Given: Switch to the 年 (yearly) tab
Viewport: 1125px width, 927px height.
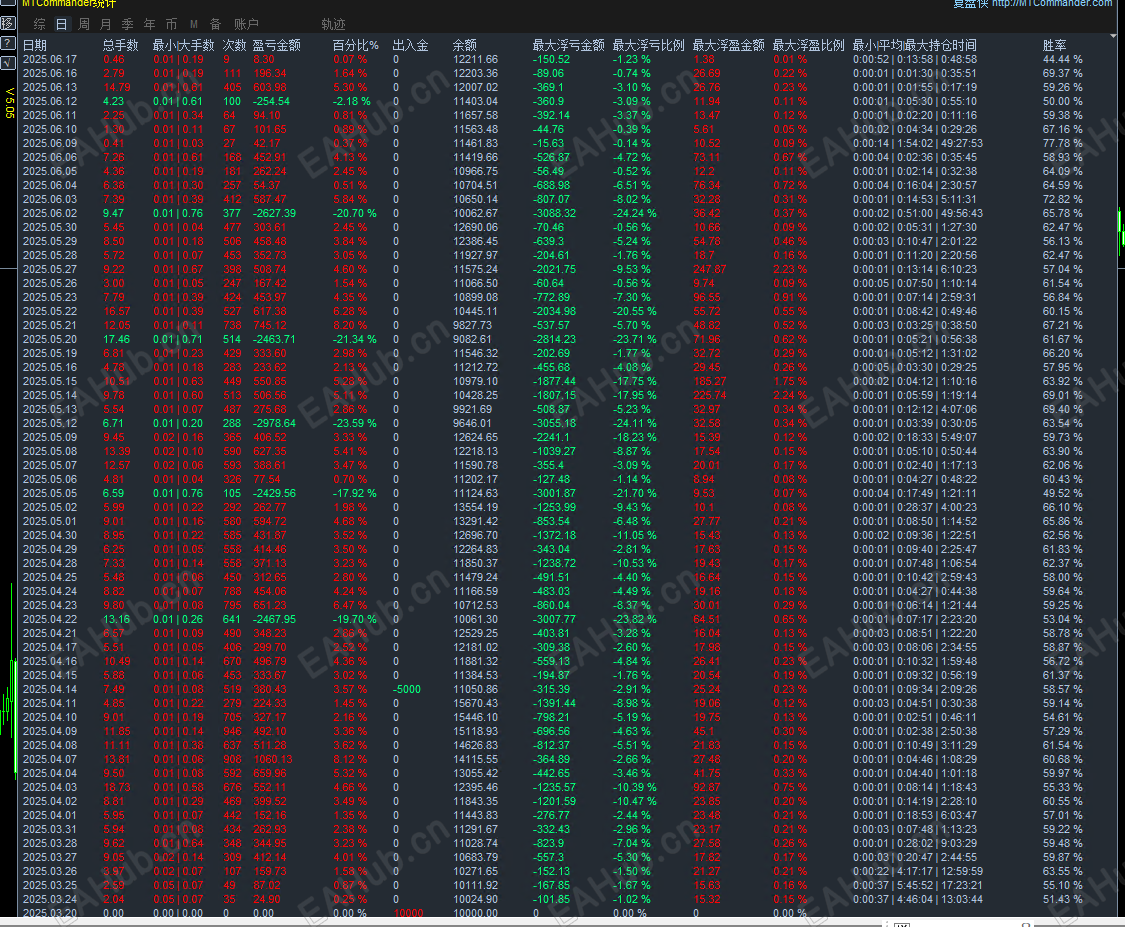Looking at the screenshot, I should coord(149,24).
